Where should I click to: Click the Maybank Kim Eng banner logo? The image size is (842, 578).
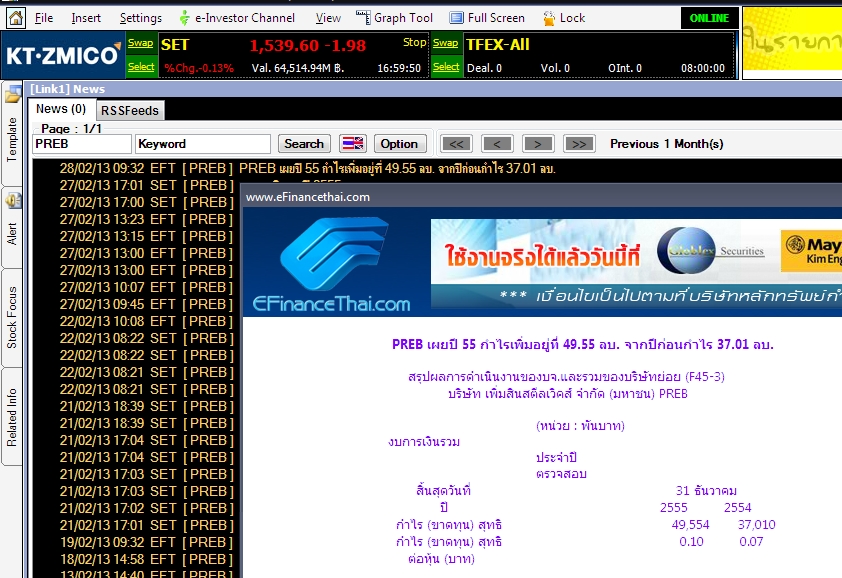point(812,251)
